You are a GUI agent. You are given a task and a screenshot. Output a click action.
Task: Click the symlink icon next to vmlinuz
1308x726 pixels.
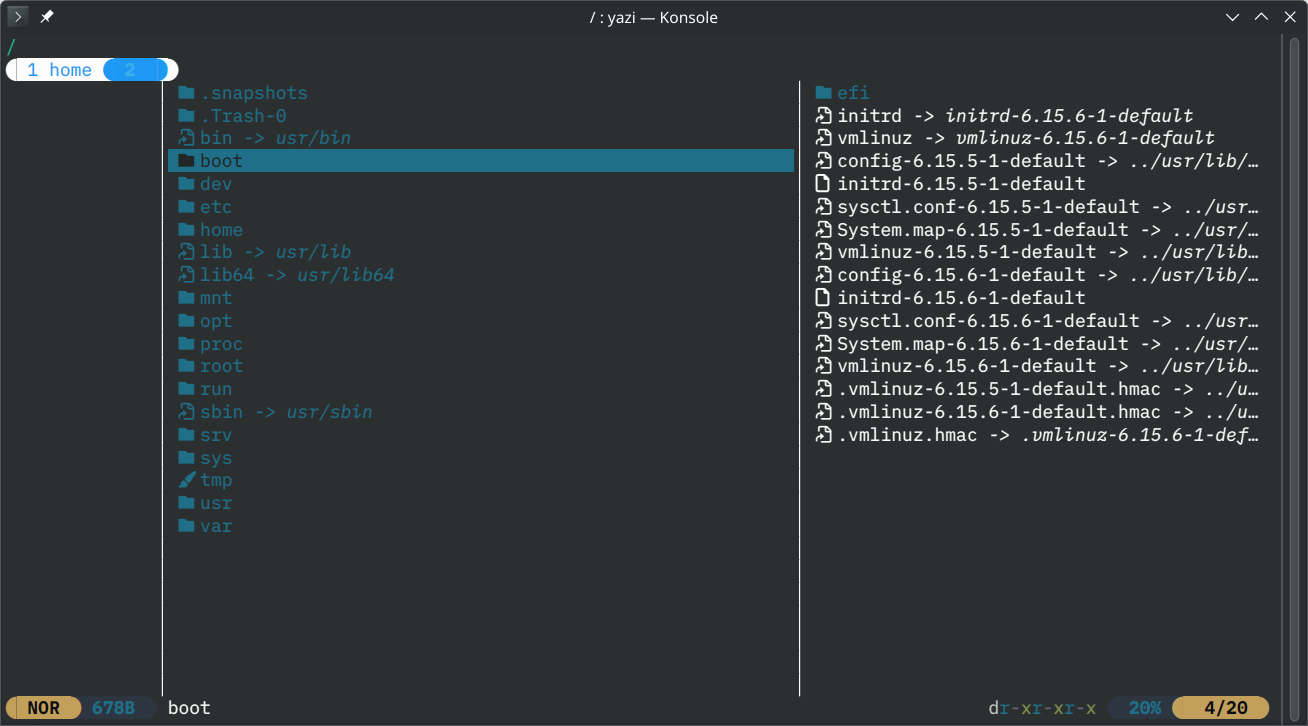pos(823,138)
